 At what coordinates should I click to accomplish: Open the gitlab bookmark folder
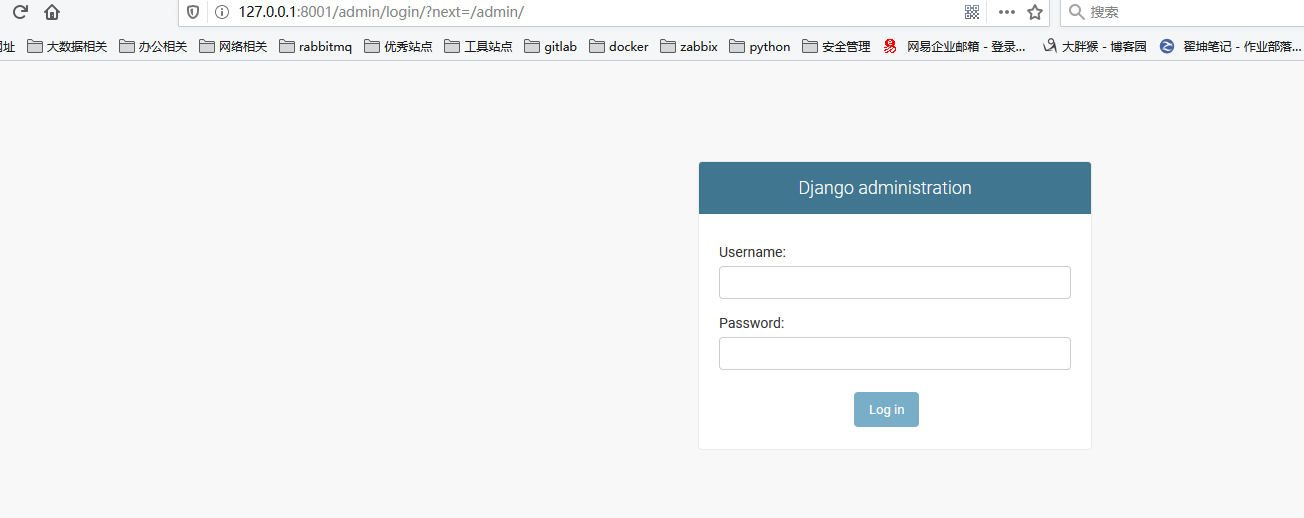(550, 46)
